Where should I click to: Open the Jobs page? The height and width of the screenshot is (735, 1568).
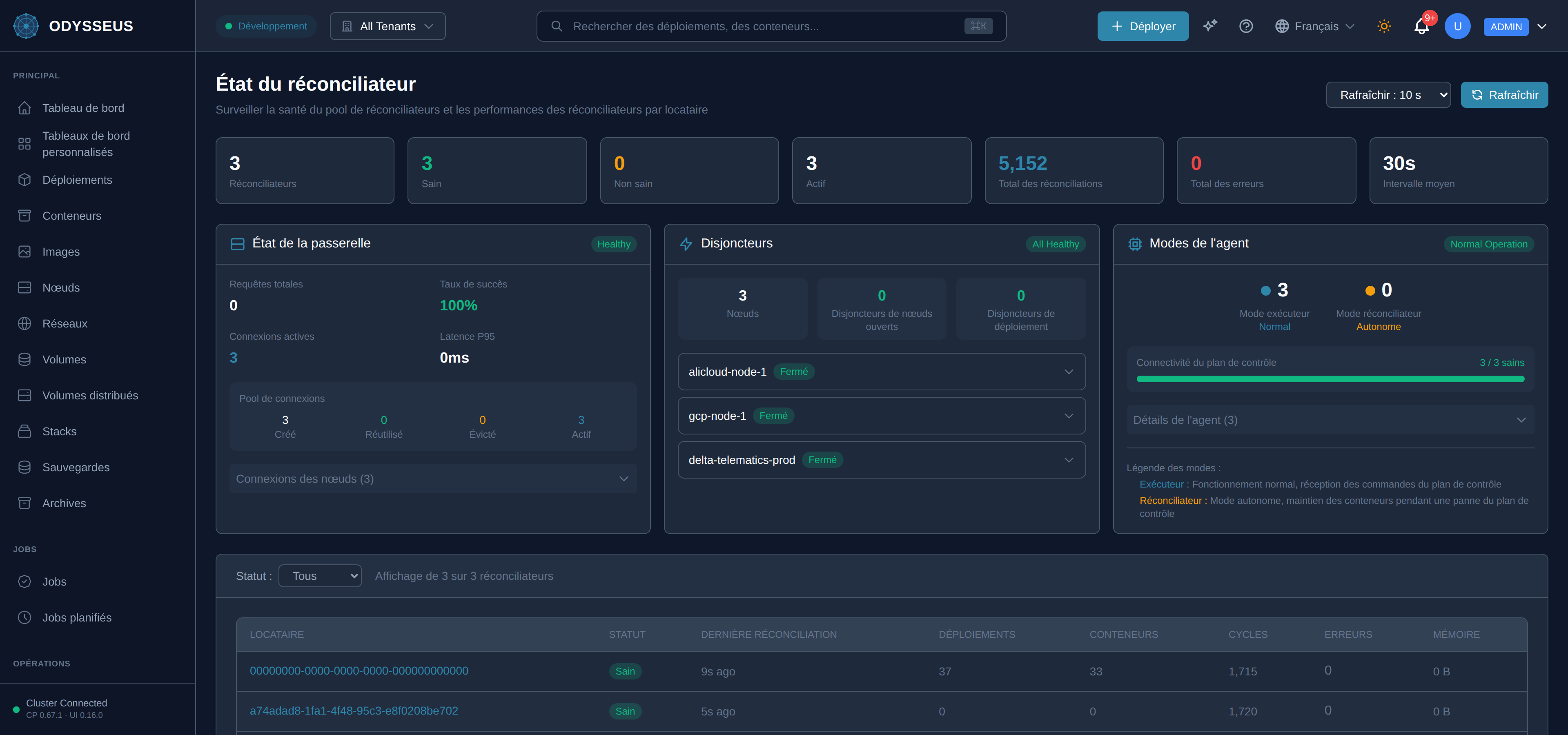[98, 581]
